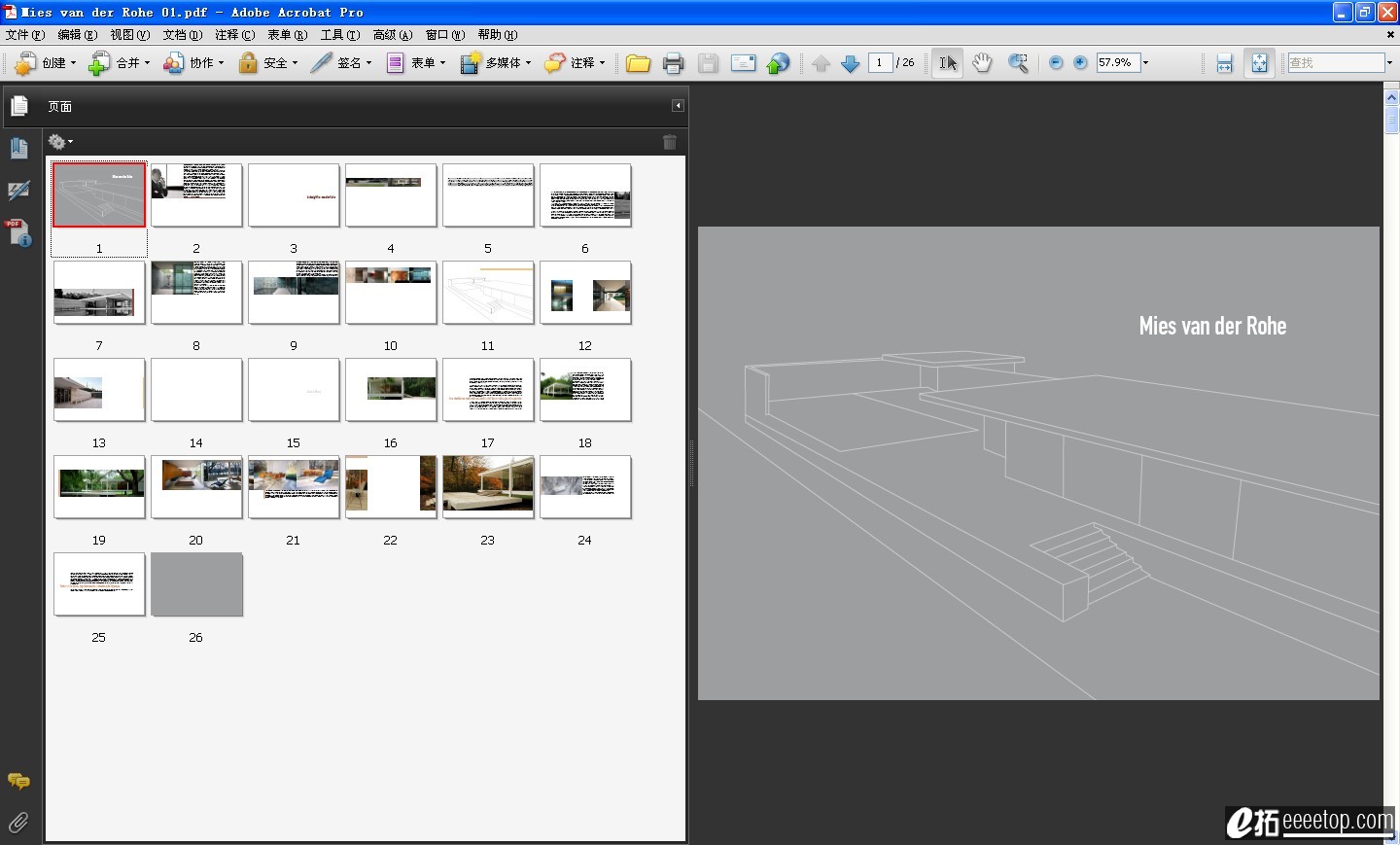Expand Multimedia (多媒体) dropdown arrow
The width and height of the screenshot is (1400, 845).
pyautogui.click(x=528, y=63)
